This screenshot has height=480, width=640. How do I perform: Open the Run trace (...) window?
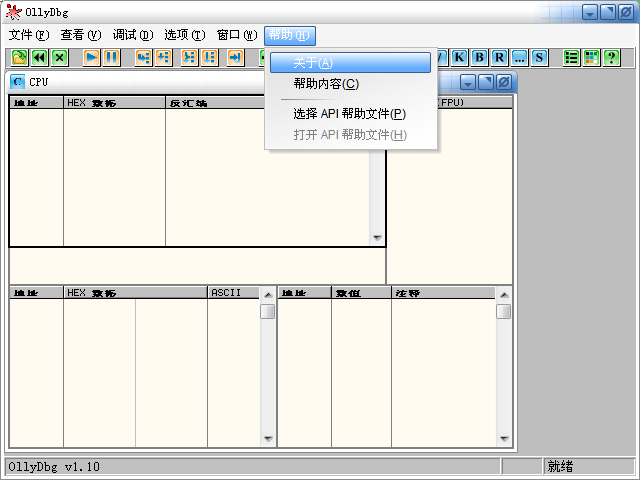coord(519,58)
